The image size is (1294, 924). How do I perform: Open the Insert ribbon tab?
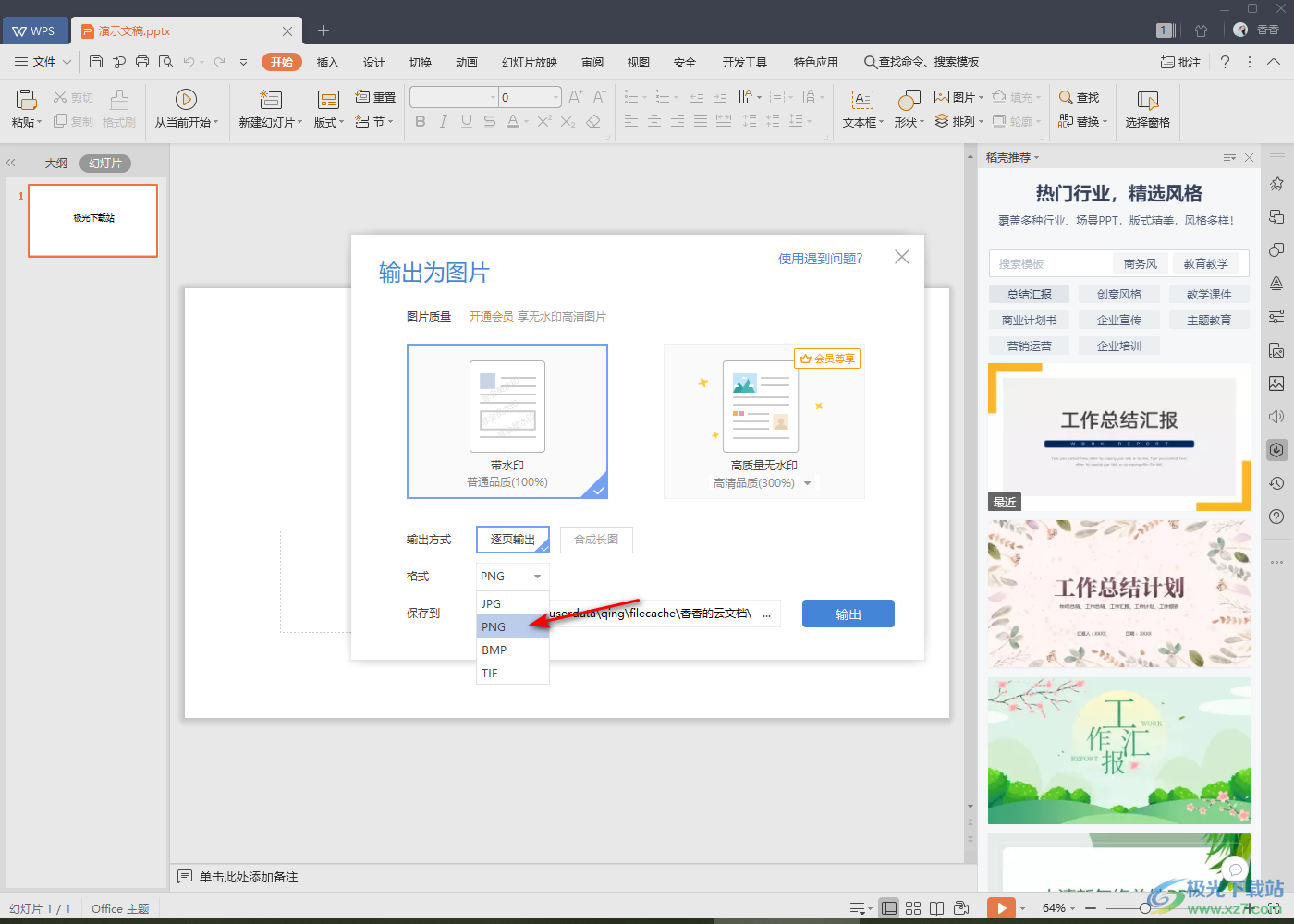point(328,62)
